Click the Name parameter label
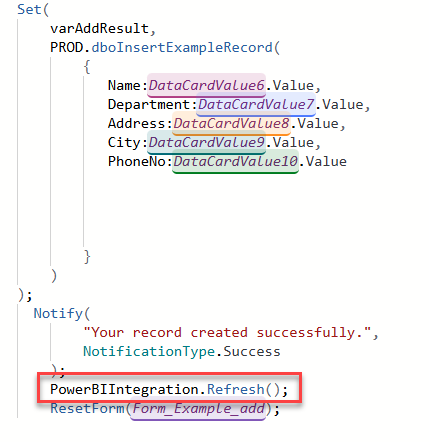The height and width of the screenshot is (442, 429). (124, 85)
